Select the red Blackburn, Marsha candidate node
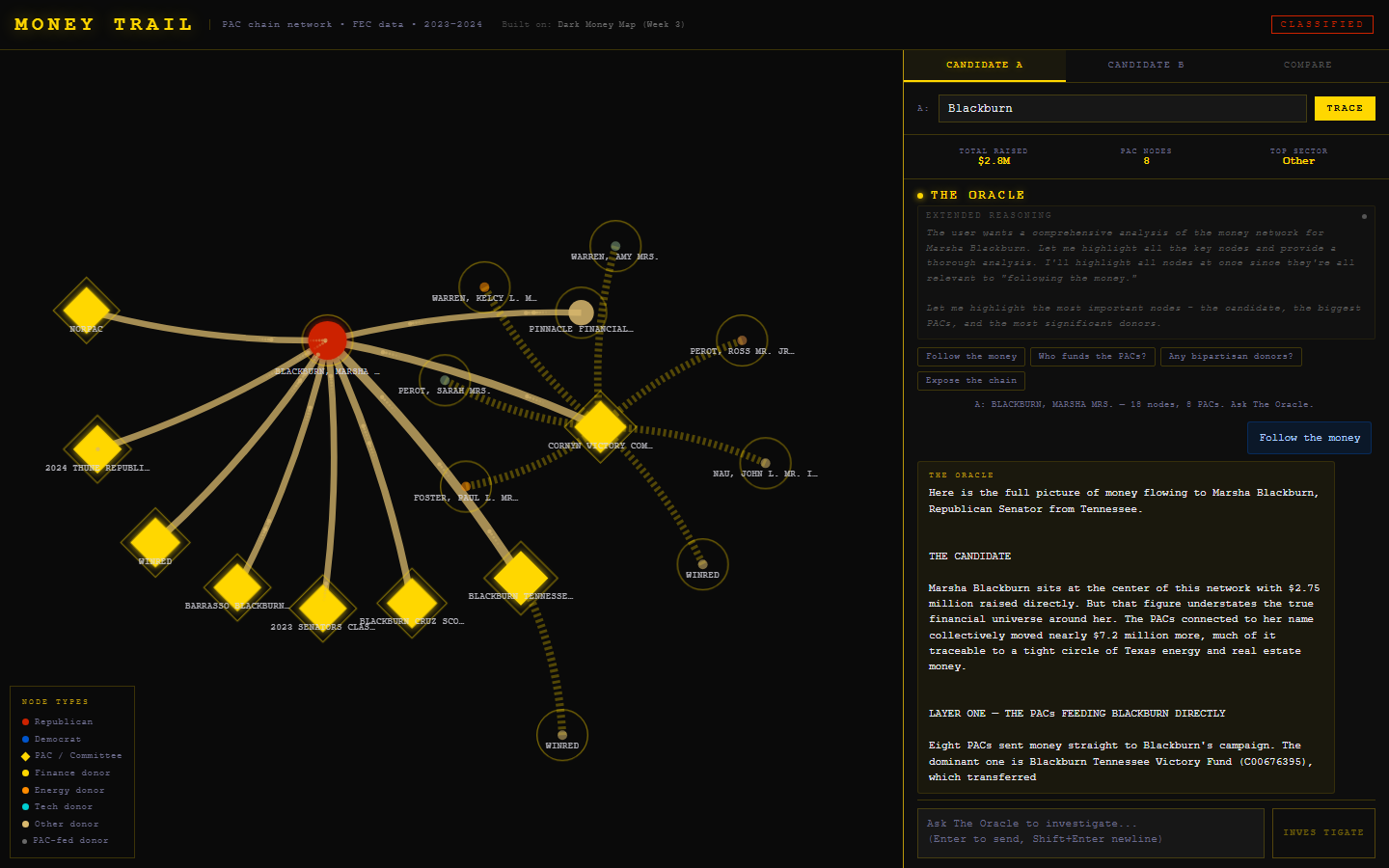The image size is (1389, 868). click(327, 340)
